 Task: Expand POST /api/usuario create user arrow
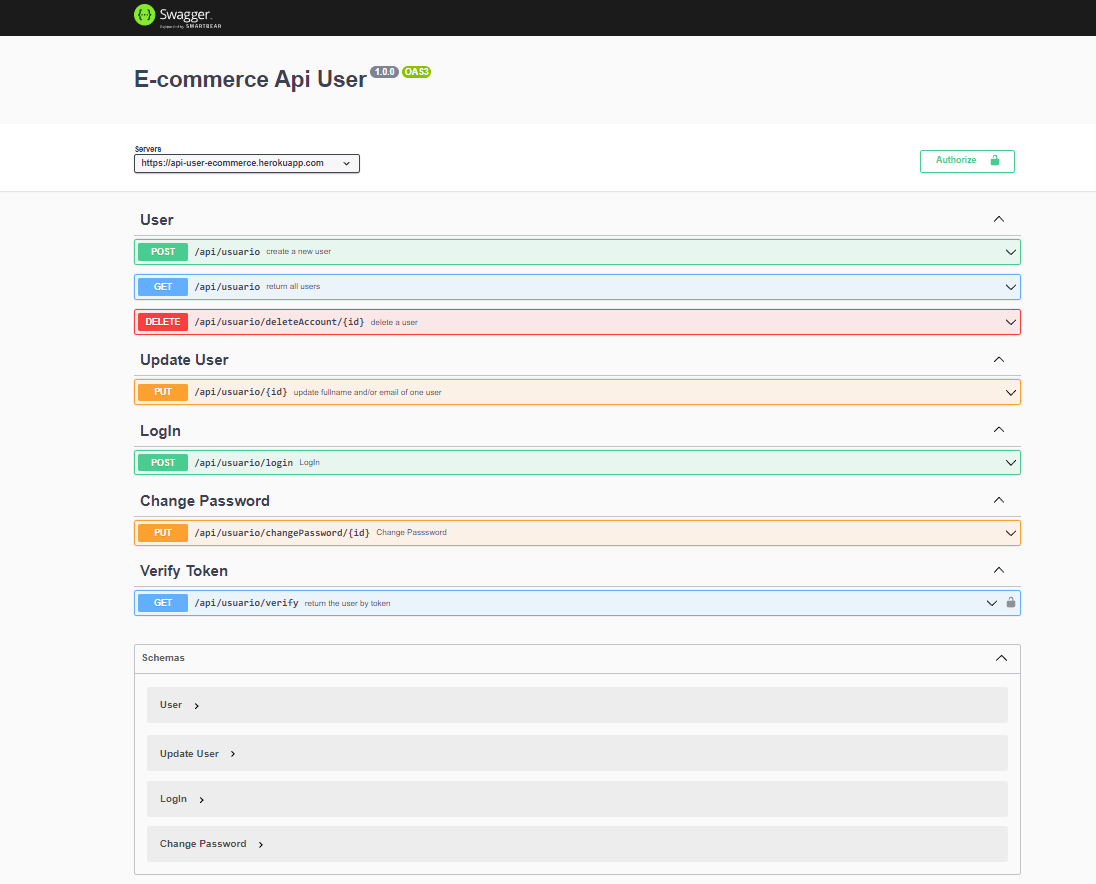pos(1011,252)
